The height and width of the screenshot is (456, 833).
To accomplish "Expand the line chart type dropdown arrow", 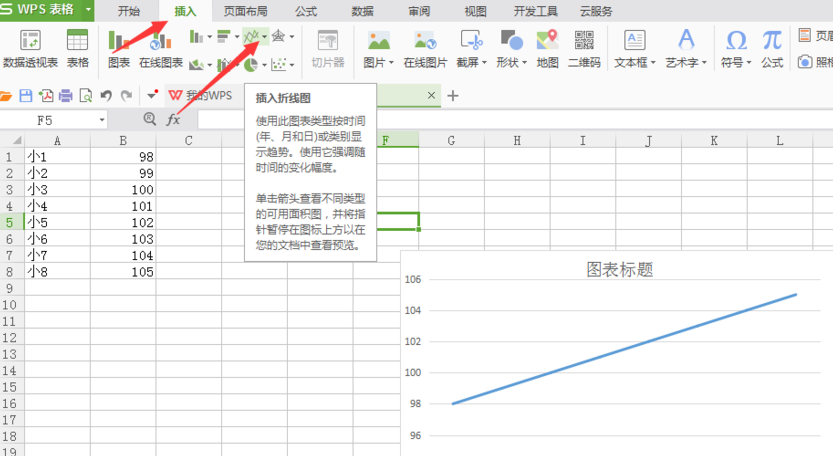I will click(x=265, y=37).
